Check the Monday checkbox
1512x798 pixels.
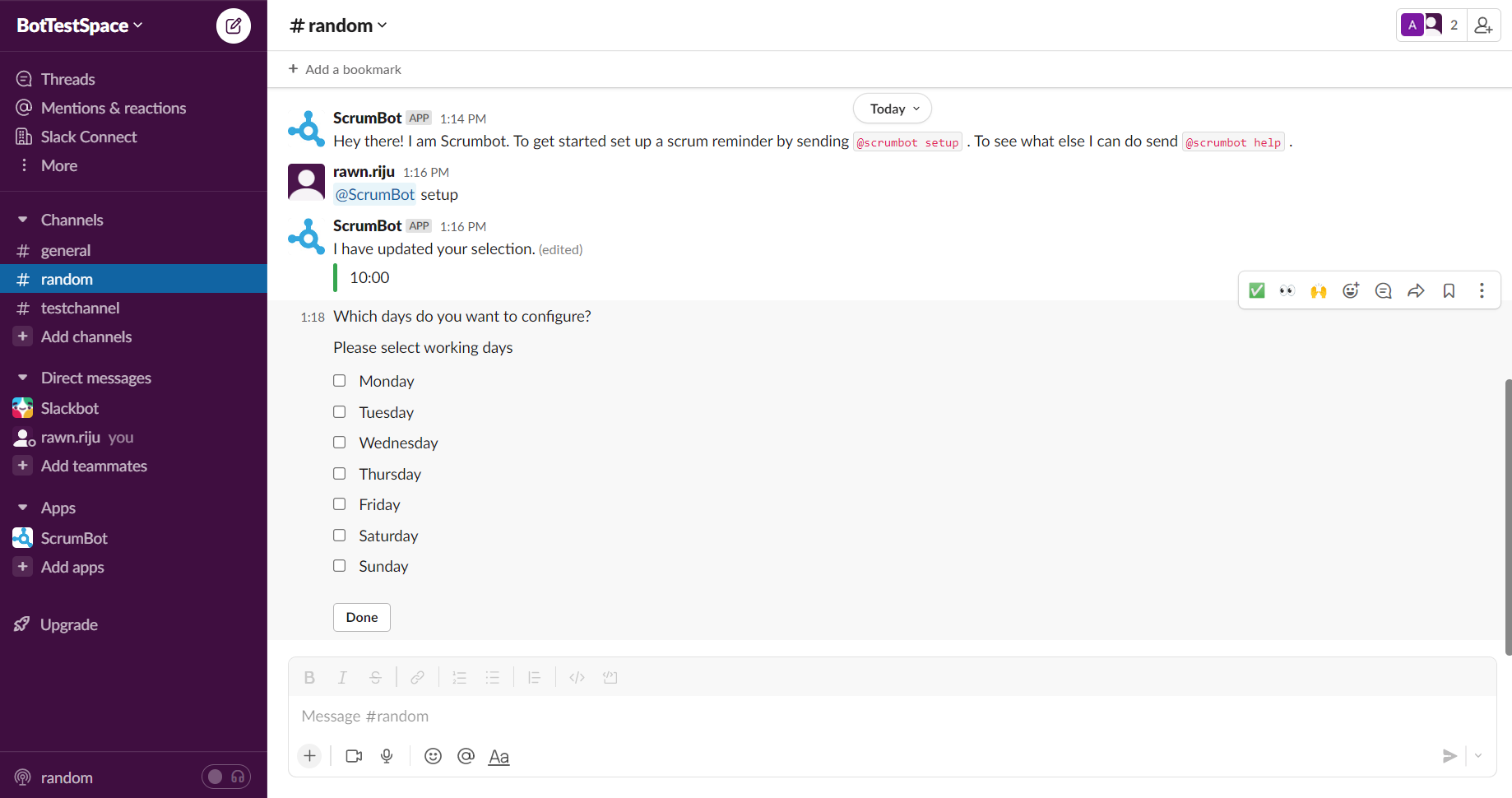339,381
